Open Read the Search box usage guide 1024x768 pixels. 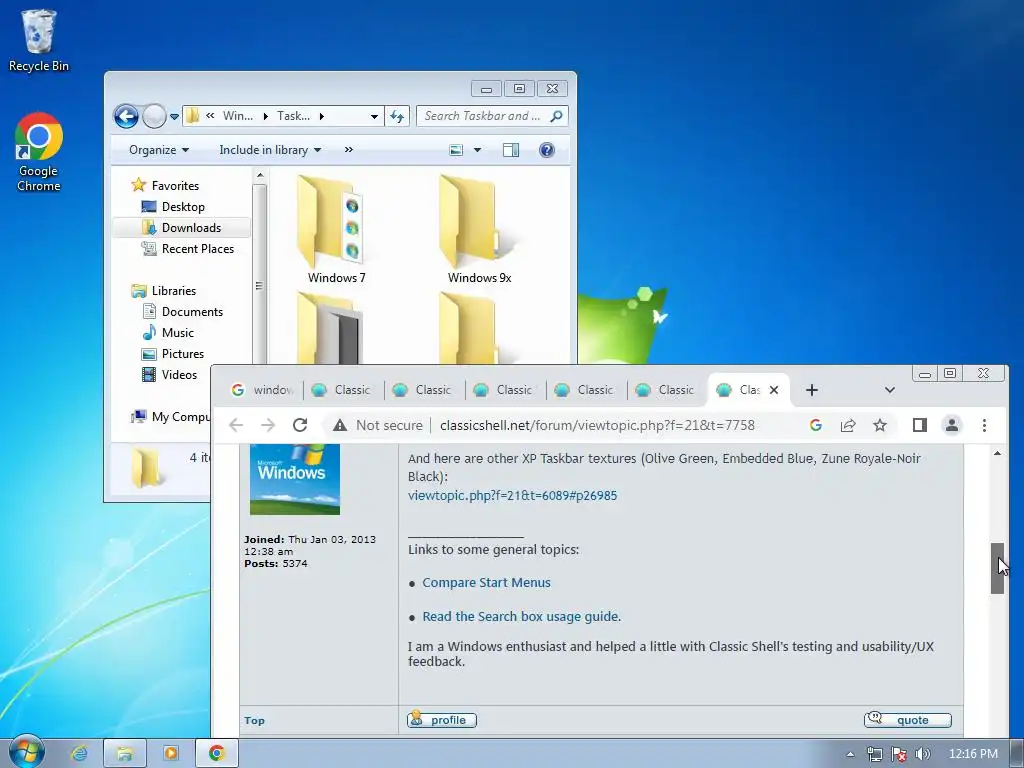(x=520, y=616)
